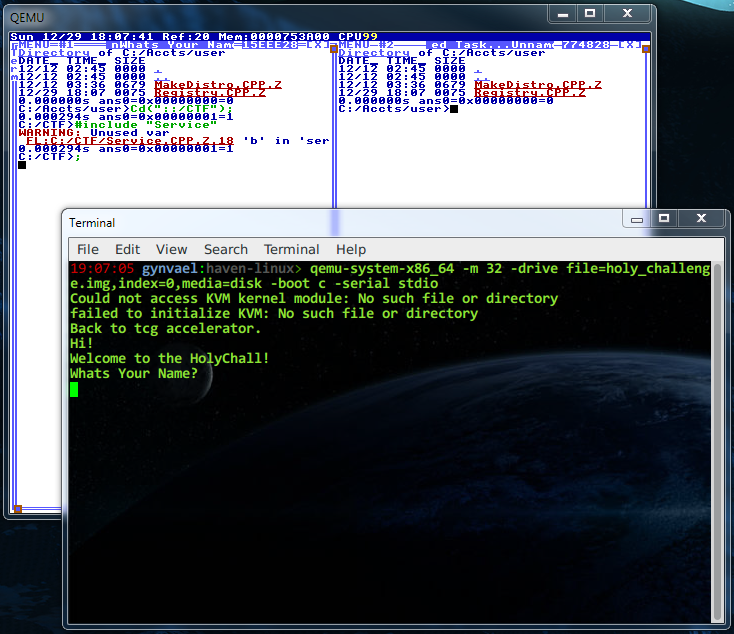This screenshot has height=634, width=734.
Task: Minimize the Terminal window
Action: (637, 219)
